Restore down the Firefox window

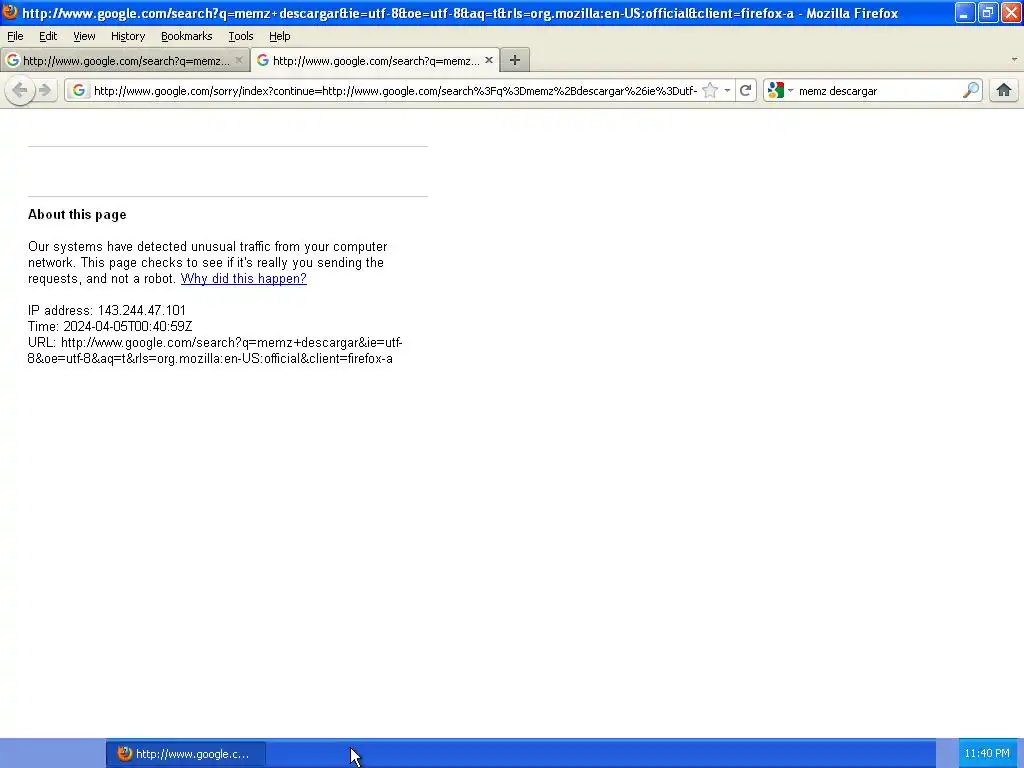[987, 12]
